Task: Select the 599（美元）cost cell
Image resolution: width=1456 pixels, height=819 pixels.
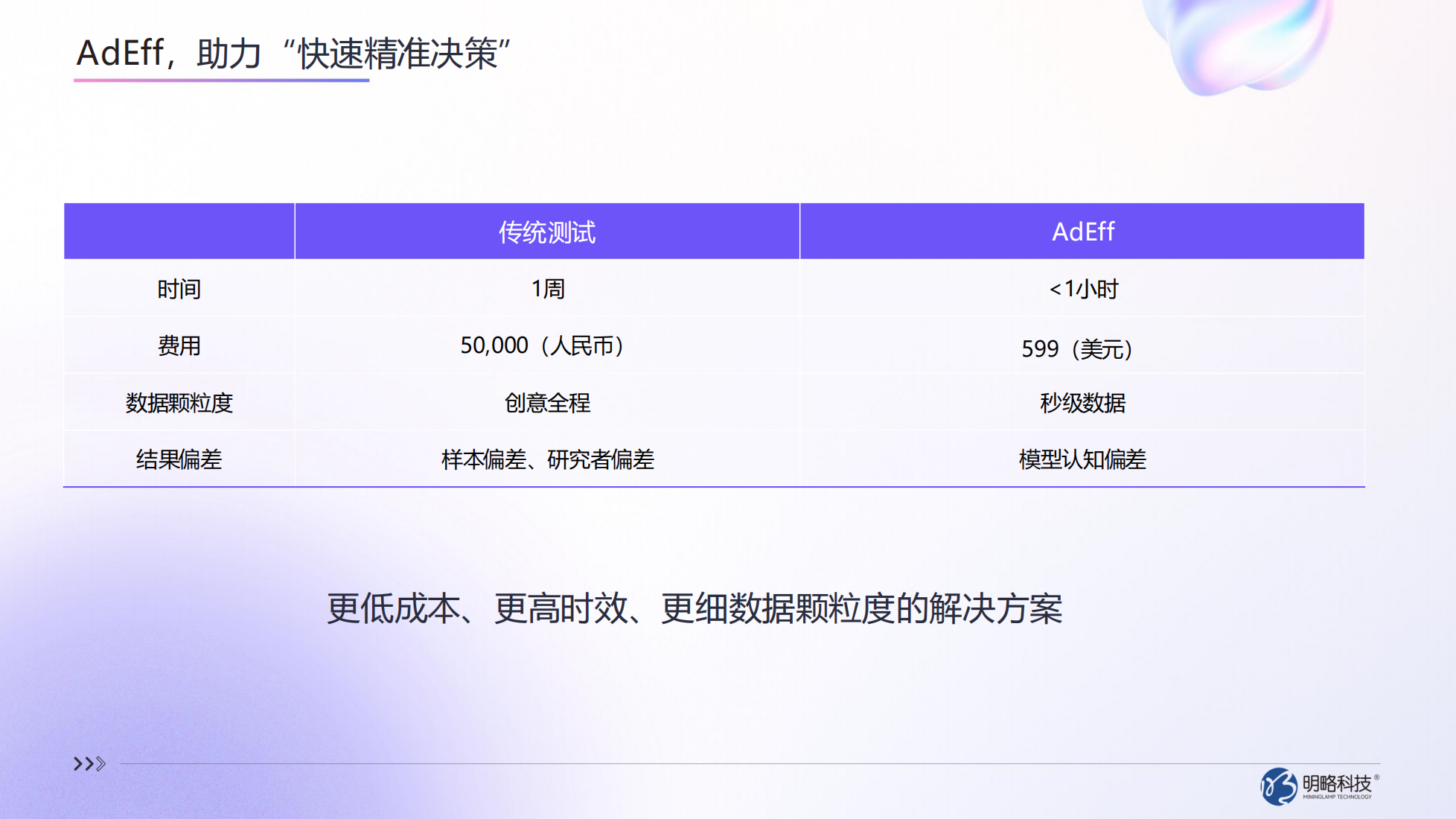Action: click(x=1079, y=346)
